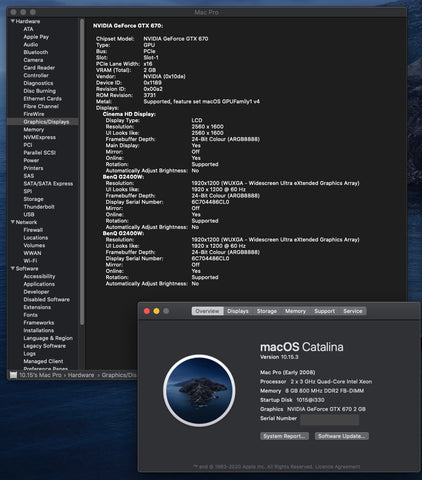
Task: Select Volumes under Network
Action: click(34, 245)
